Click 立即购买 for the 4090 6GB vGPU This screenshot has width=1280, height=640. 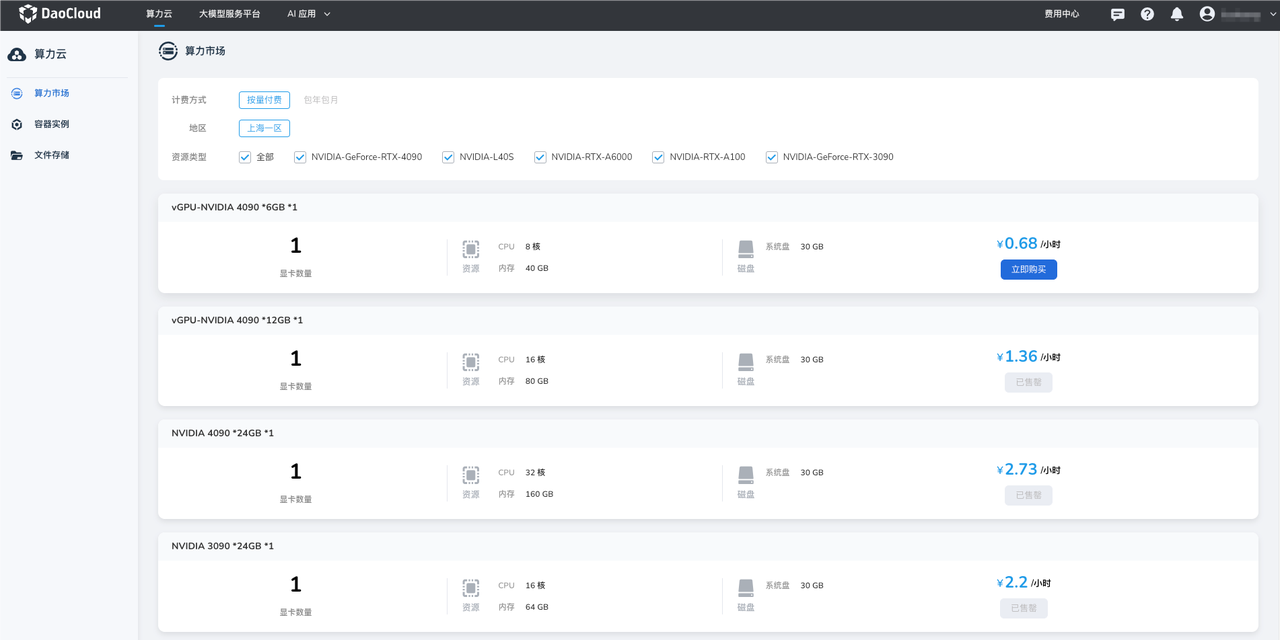pos(1028,269)
